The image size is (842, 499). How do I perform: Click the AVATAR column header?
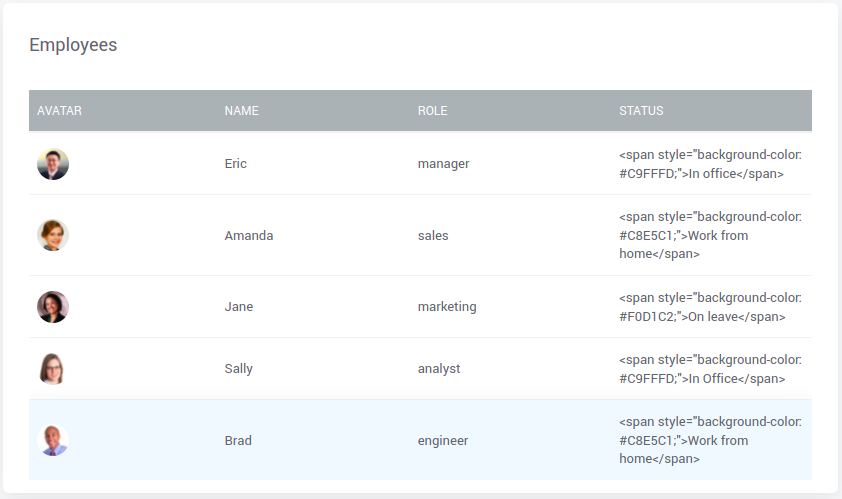pyautogui.click(x=59, y=111)
